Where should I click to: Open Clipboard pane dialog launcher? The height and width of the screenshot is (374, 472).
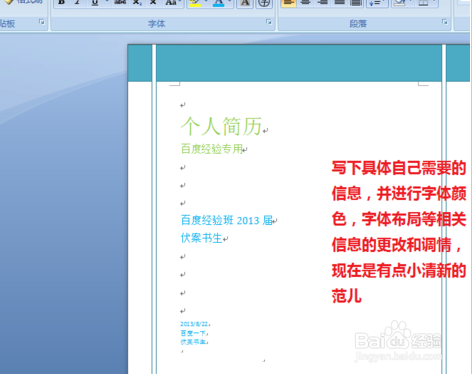pyautogui.click(x=42, y=22)
